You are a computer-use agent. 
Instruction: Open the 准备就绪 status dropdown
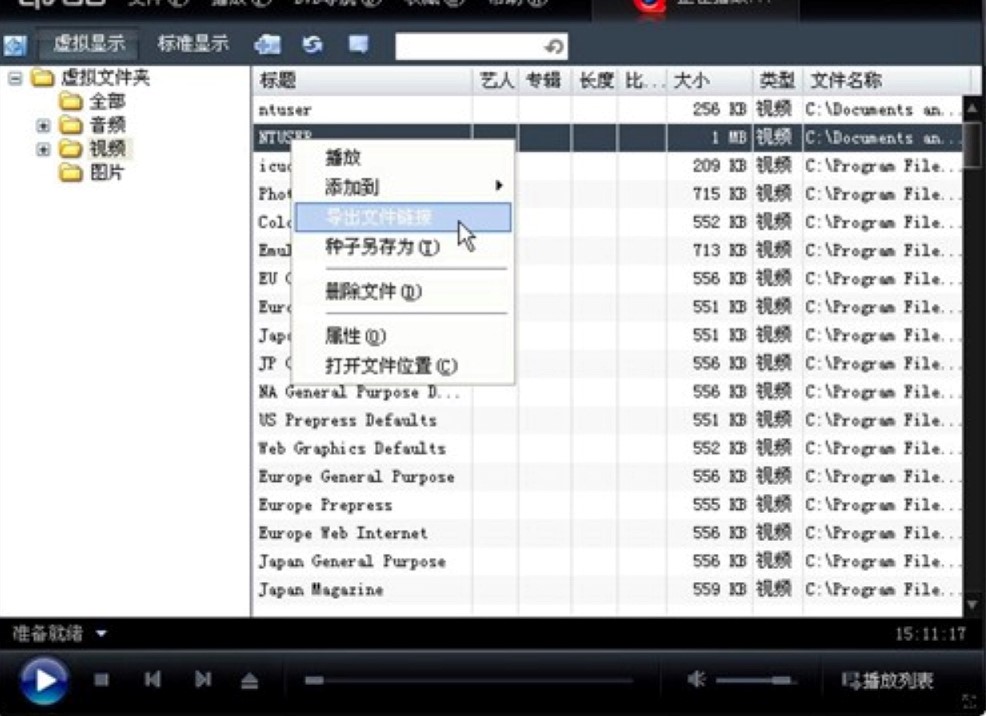pos(101,634)
